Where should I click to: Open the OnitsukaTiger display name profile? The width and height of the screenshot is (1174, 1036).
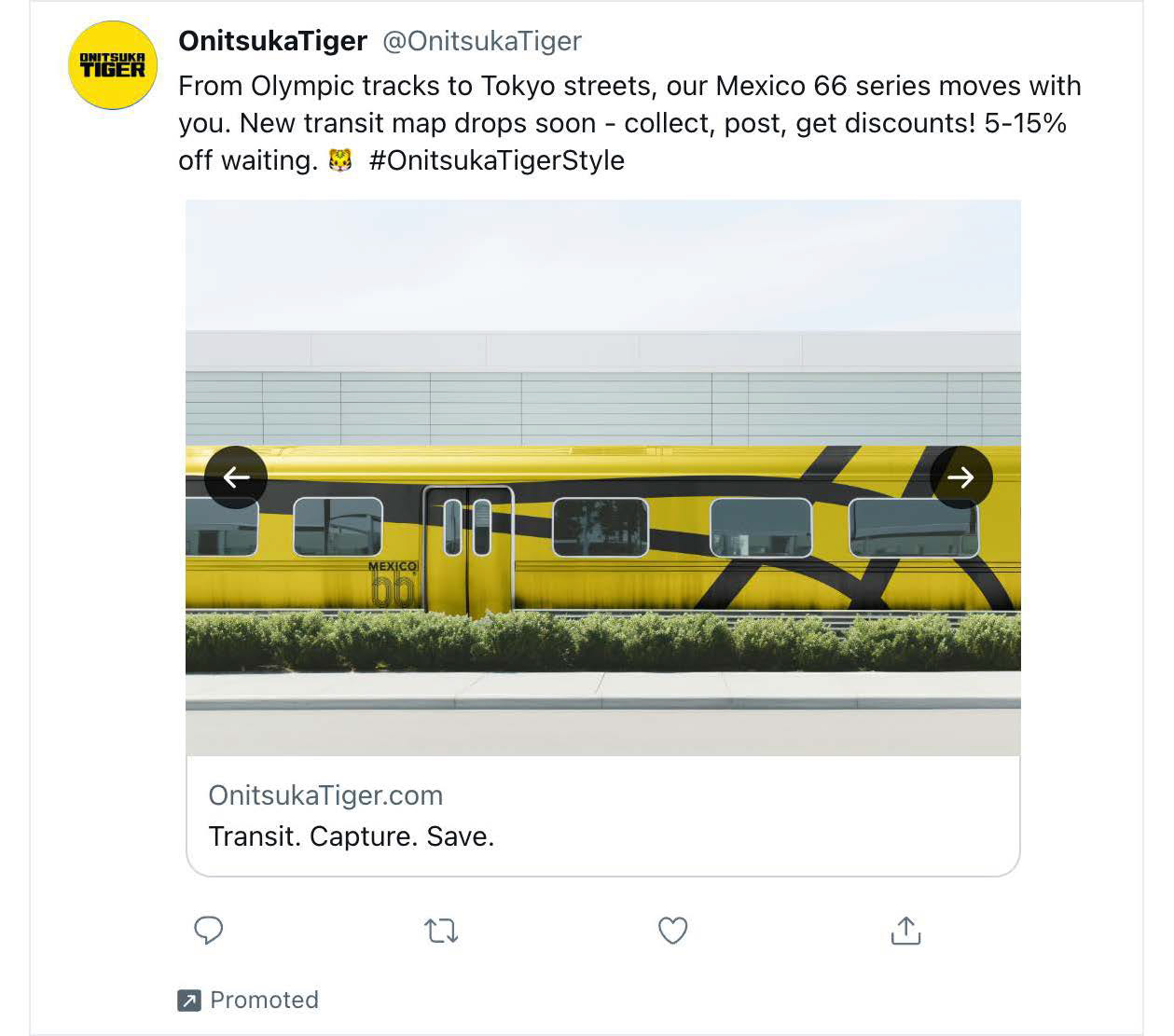tap(272, 41)
